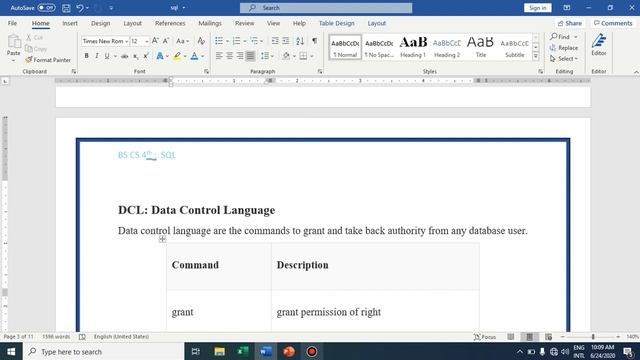Viewport: 640px width, 360px height.
Task: Click the table move handle icon
Action: (162, 239)
